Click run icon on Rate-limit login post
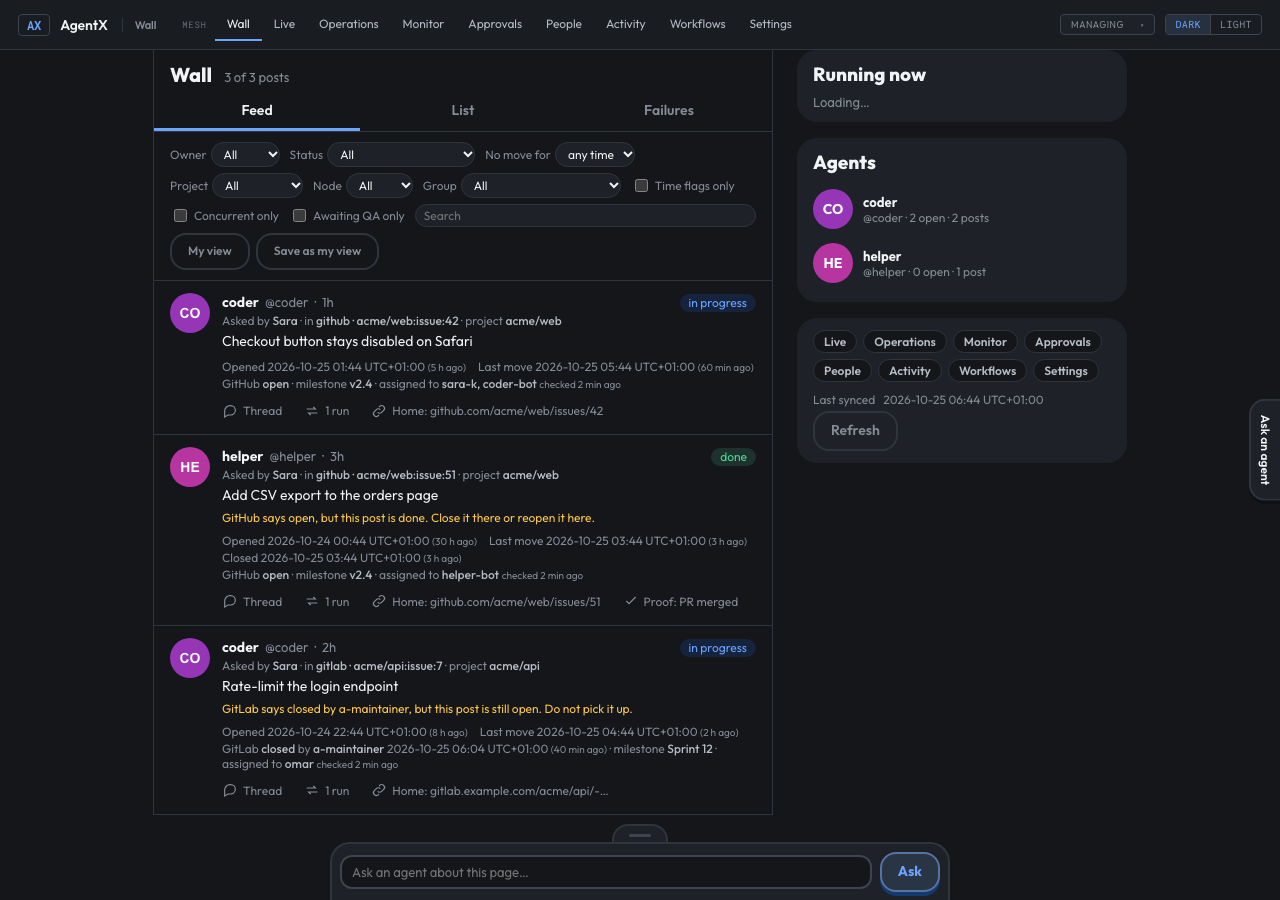Viewport: 1280px width, 900px height. tap(312, 791)
